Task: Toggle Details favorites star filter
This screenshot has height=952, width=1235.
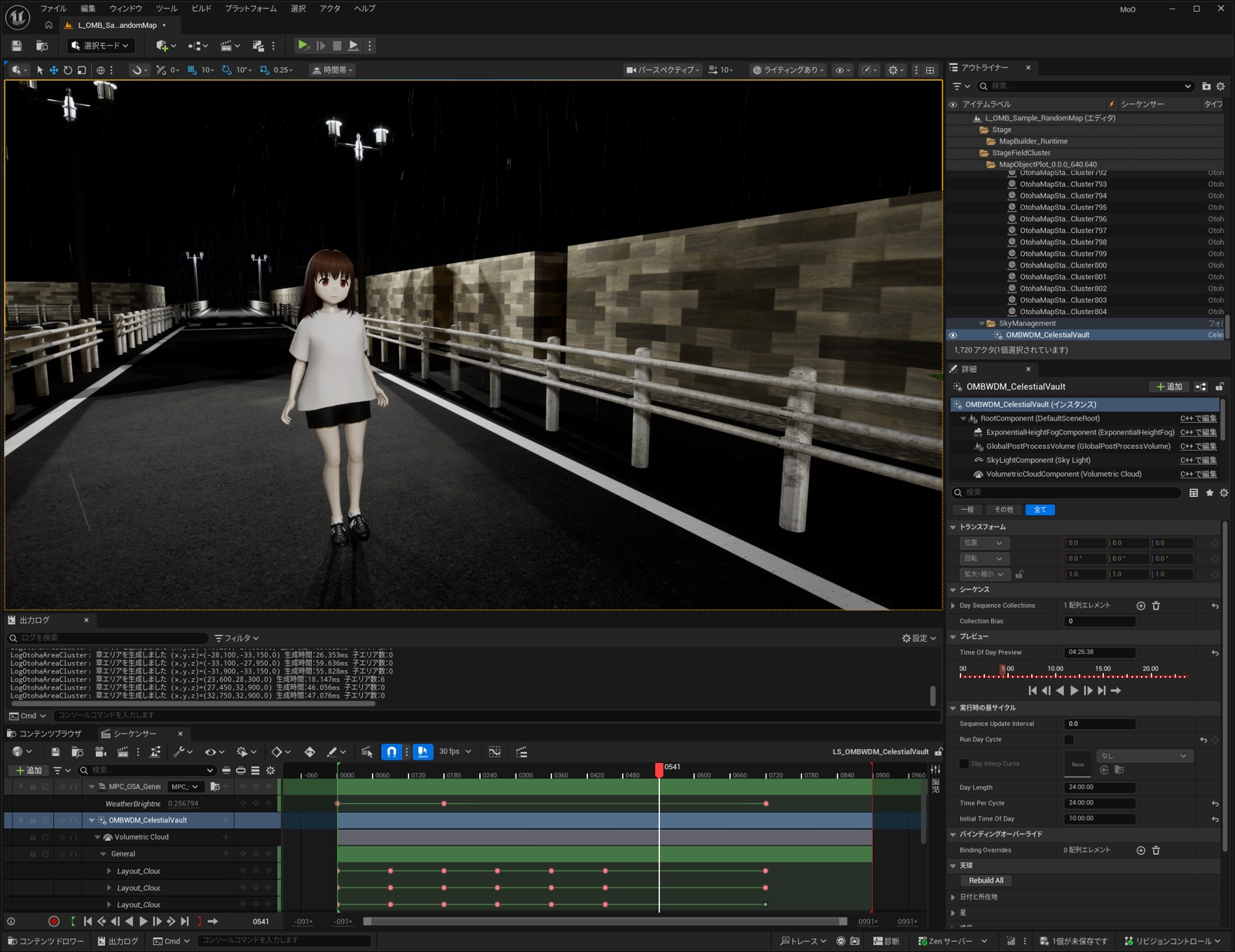Action: (x=1210, y=493)
